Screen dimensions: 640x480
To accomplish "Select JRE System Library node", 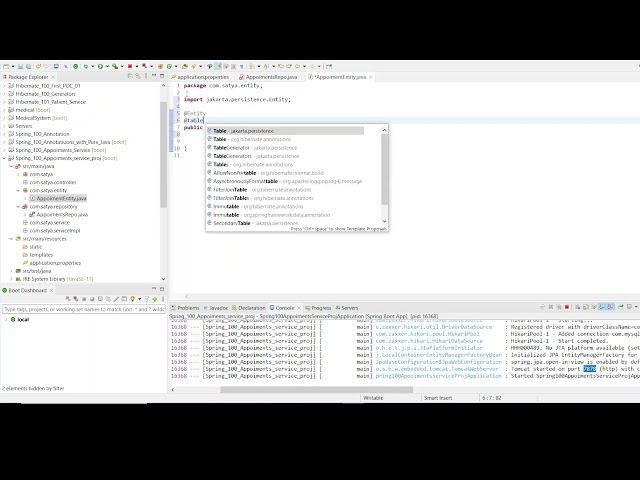I will pyautogui.click(x=54, y=279).
